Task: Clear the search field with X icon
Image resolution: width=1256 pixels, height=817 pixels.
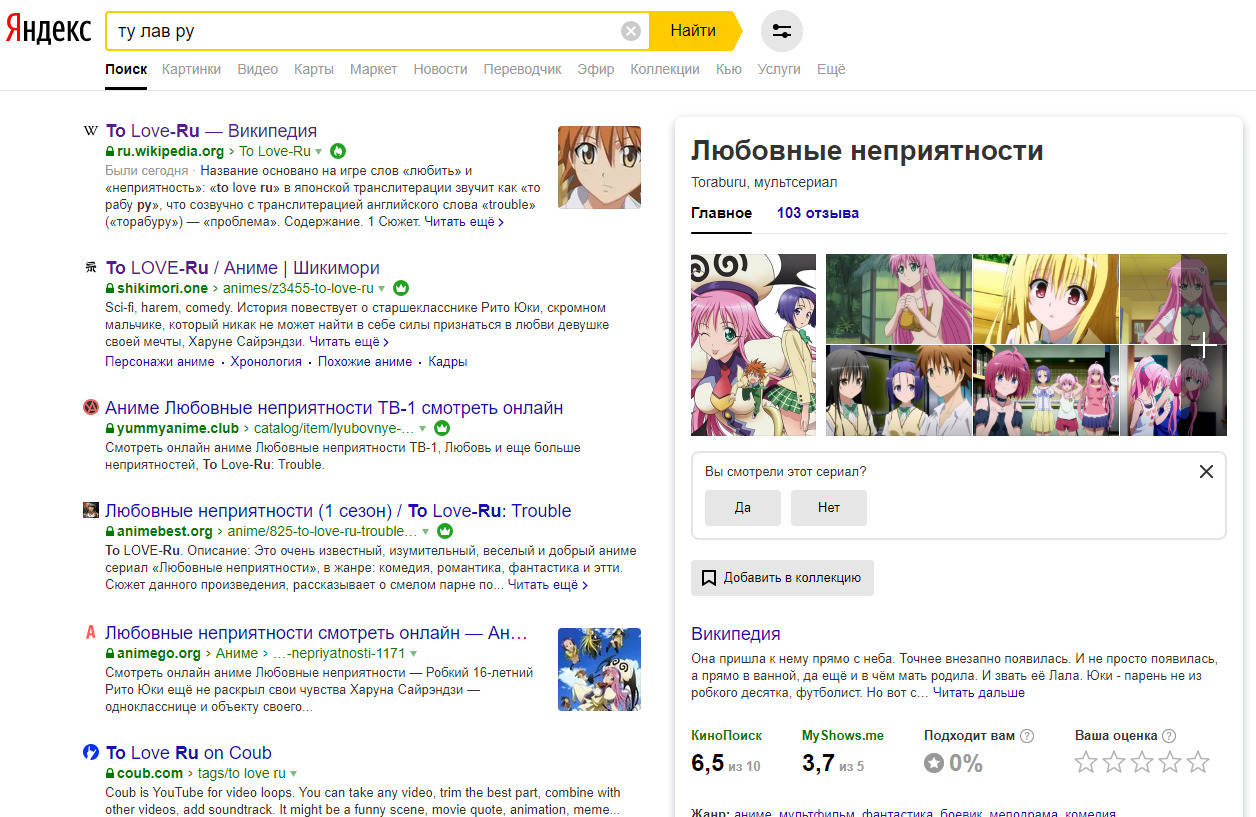Action: (631, 31)
